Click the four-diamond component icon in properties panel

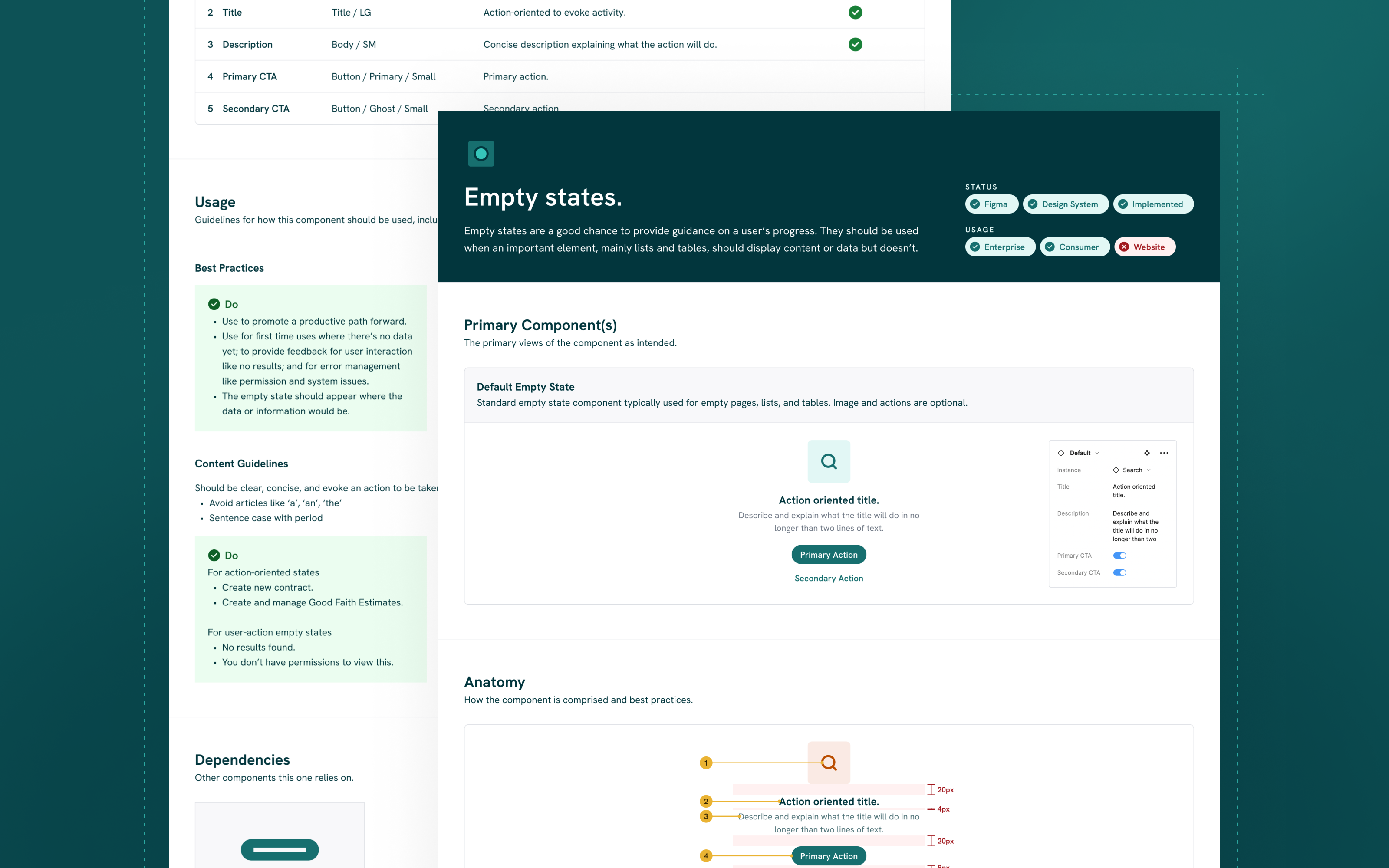pos(1147,453)
